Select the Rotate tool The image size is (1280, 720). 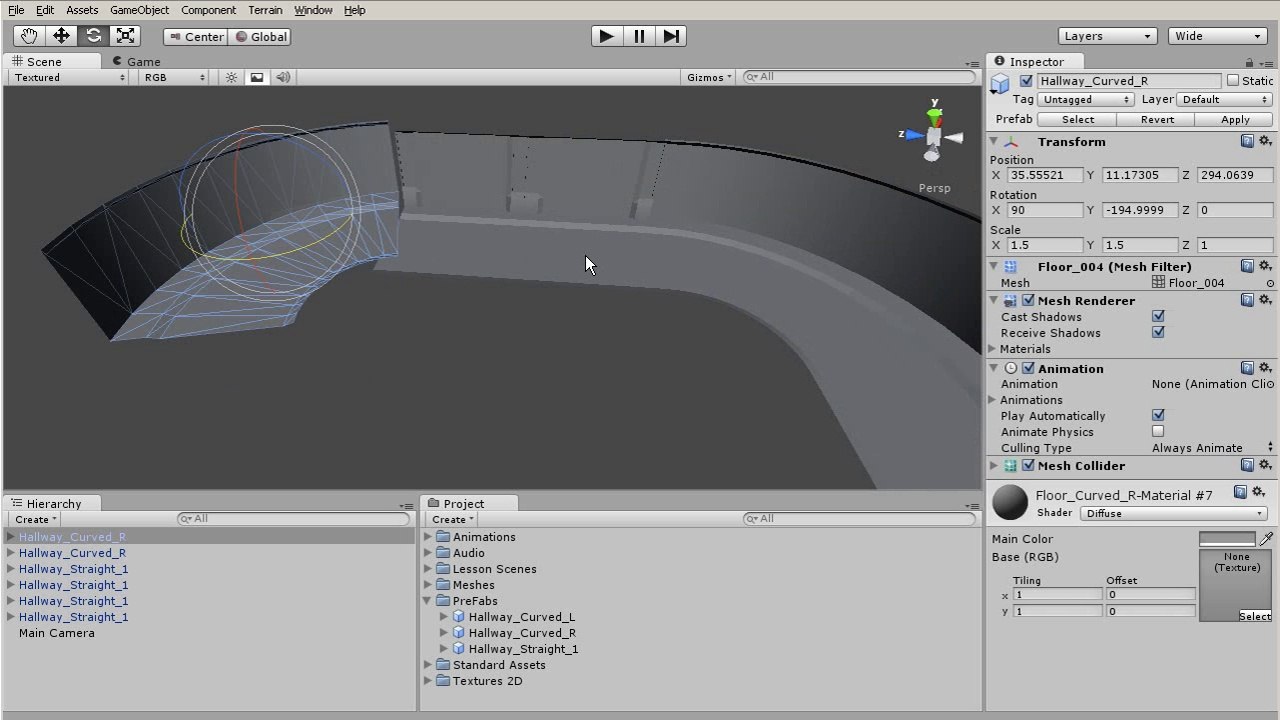(x=93, y=36)
